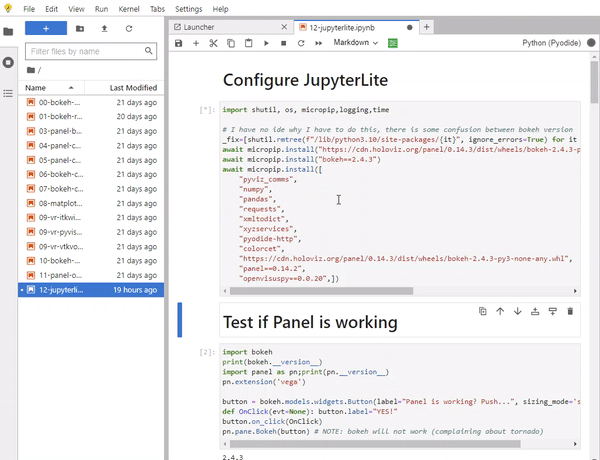
Task: Open the Run menu
Action: (101, 9)
